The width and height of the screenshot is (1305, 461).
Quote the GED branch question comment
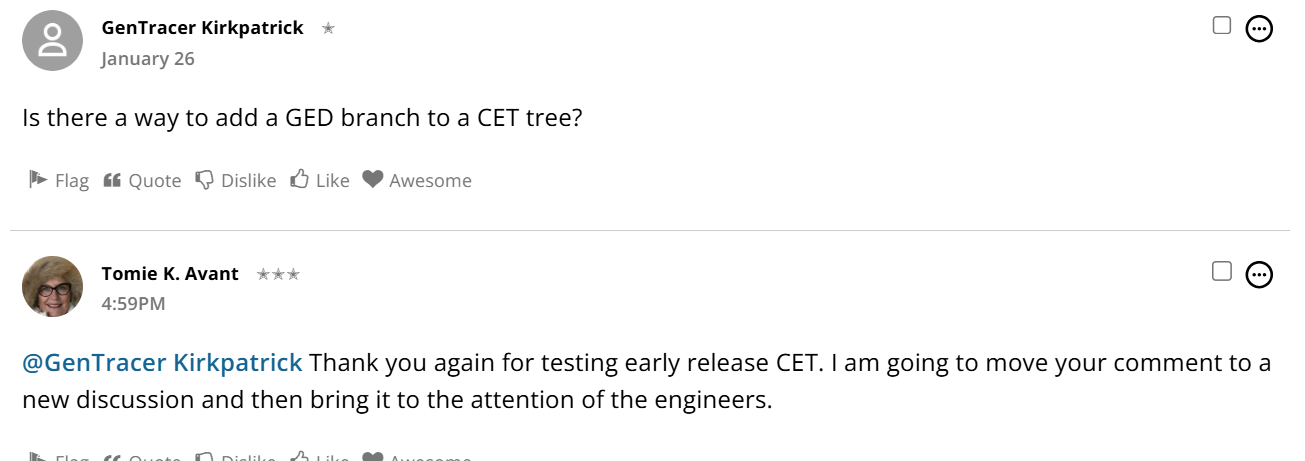click(x=142, y=180)
